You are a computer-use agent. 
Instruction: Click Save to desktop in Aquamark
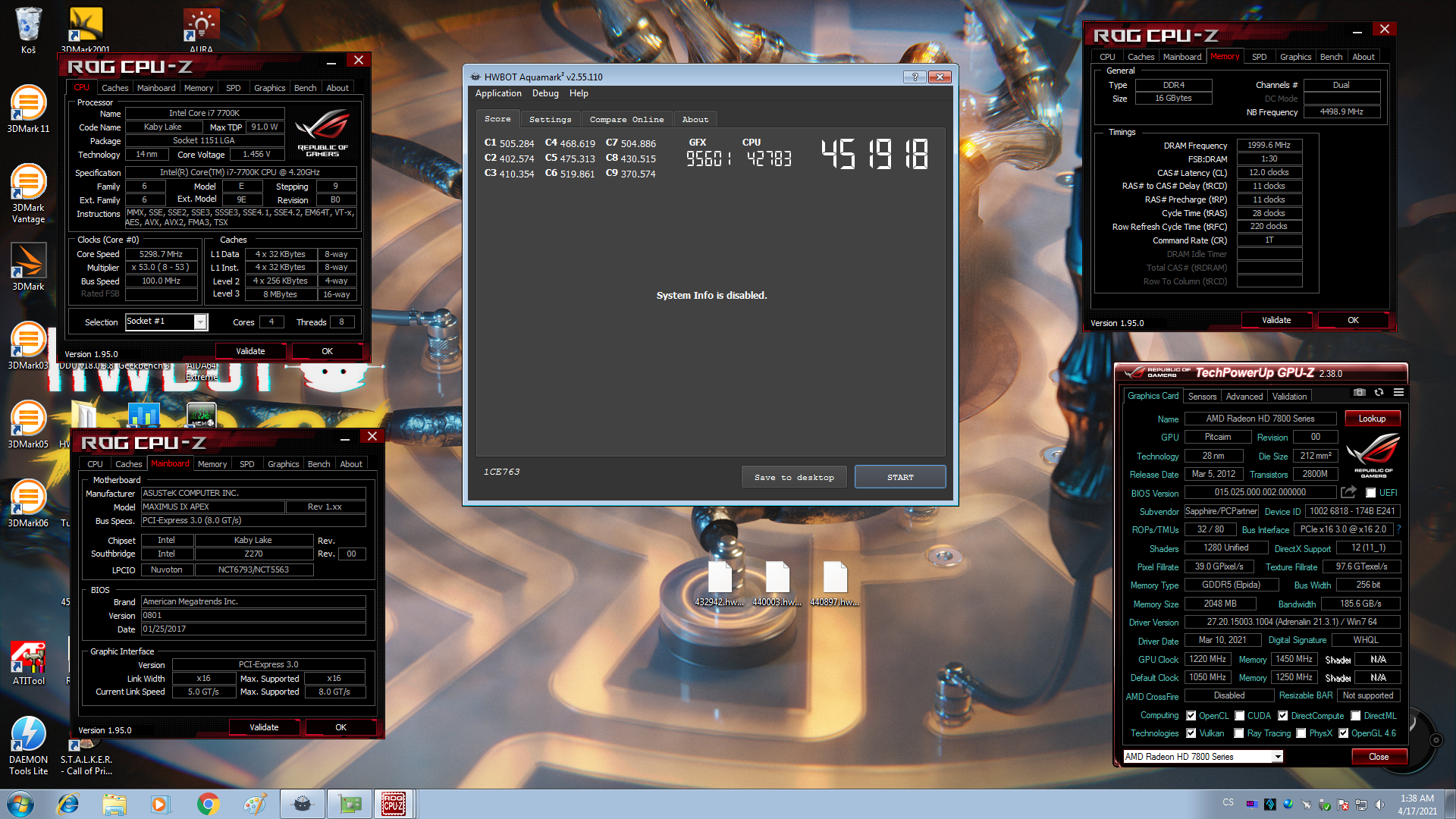click(794, 477)
